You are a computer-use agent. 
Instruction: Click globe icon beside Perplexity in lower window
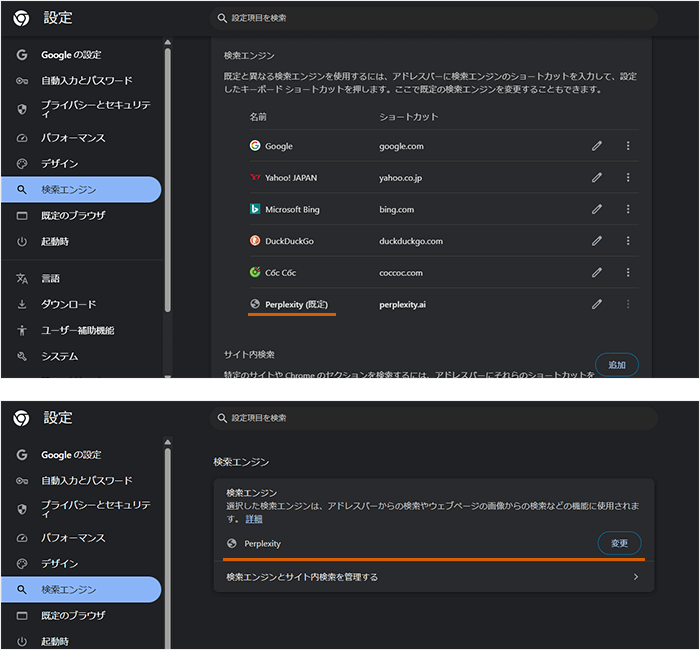(x=232, y=543)
